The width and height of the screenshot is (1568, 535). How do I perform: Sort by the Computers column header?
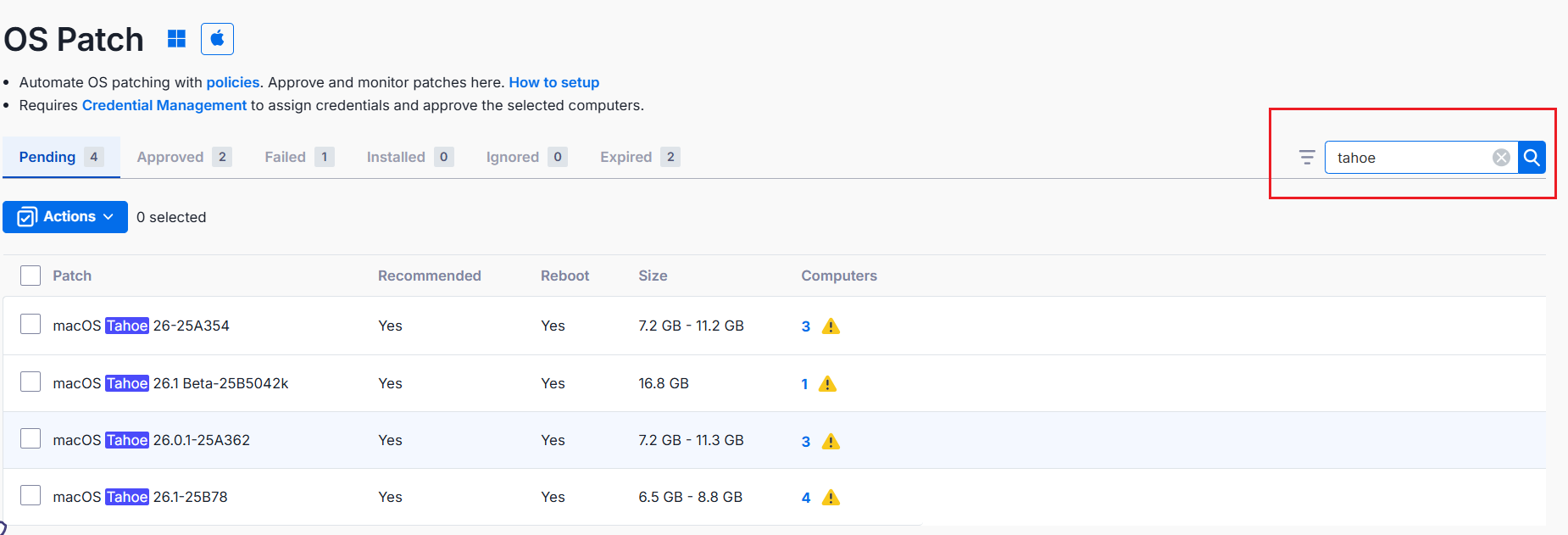839,276
